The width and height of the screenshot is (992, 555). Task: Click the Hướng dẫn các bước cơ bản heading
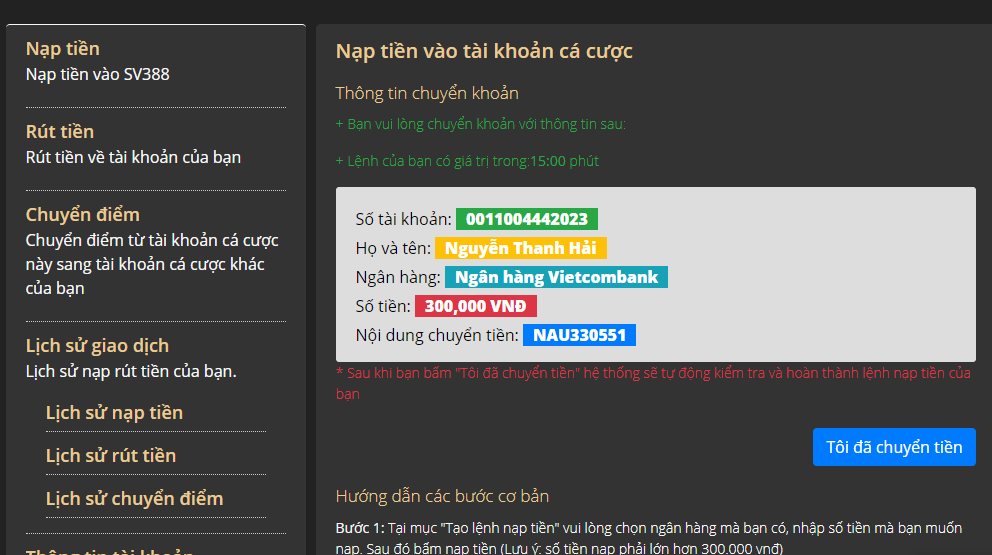pyautogui.click(x=442, y=497)
